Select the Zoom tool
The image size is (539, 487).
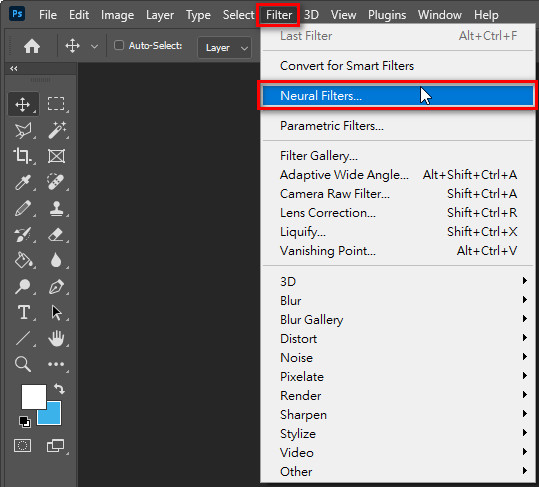tap(23, 364)
